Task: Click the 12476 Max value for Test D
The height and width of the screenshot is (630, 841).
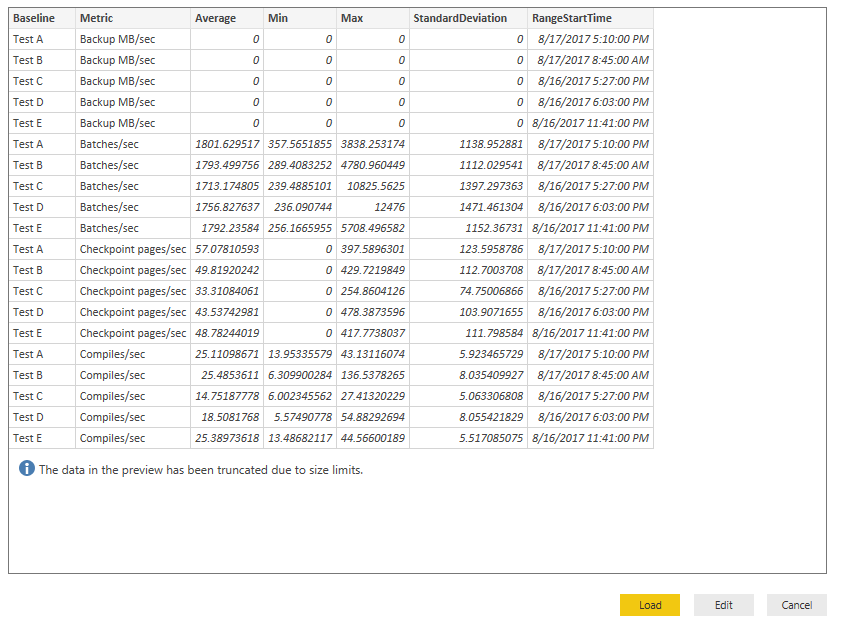Action: click(x=388, y=207)
